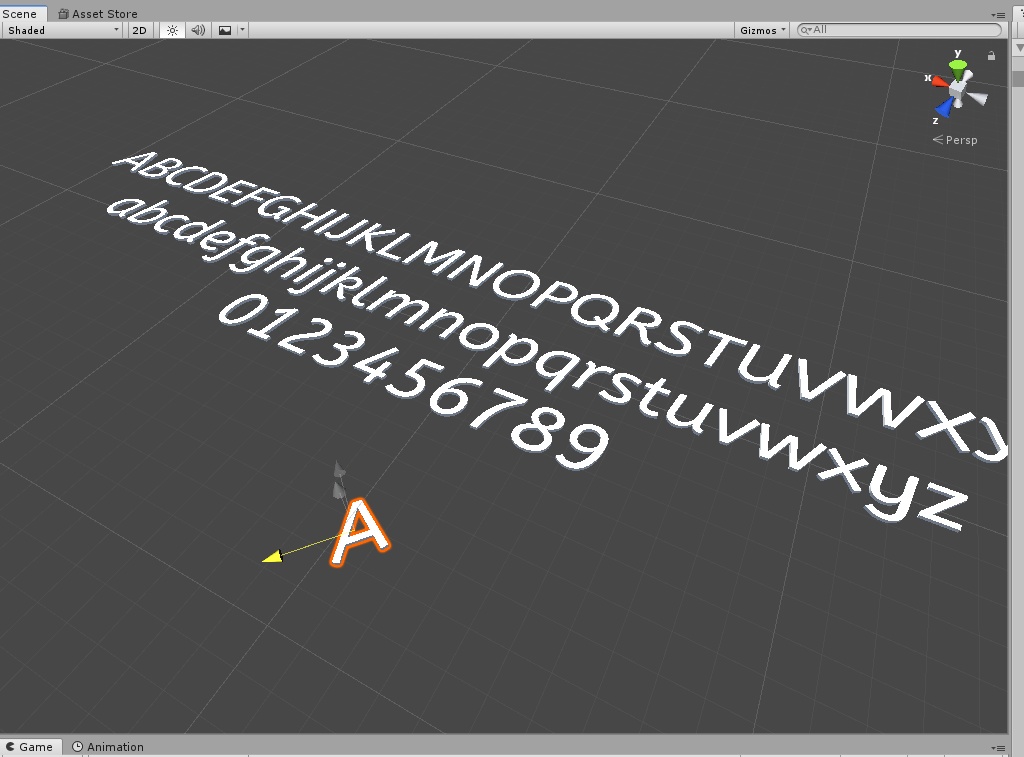The height and width of the screenshot is (757, 1024).
Task: Select the highlighted letter A object
Action: pos(360,532)
